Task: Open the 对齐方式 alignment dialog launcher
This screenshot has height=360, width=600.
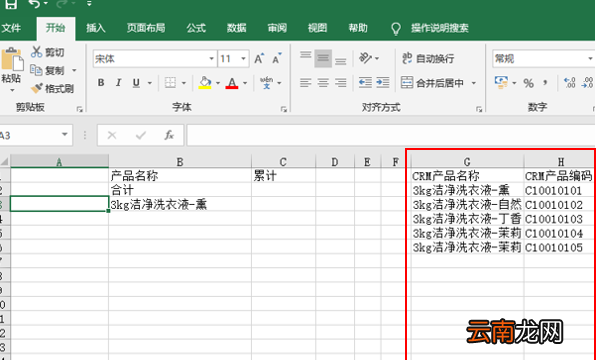Action: 479,109
